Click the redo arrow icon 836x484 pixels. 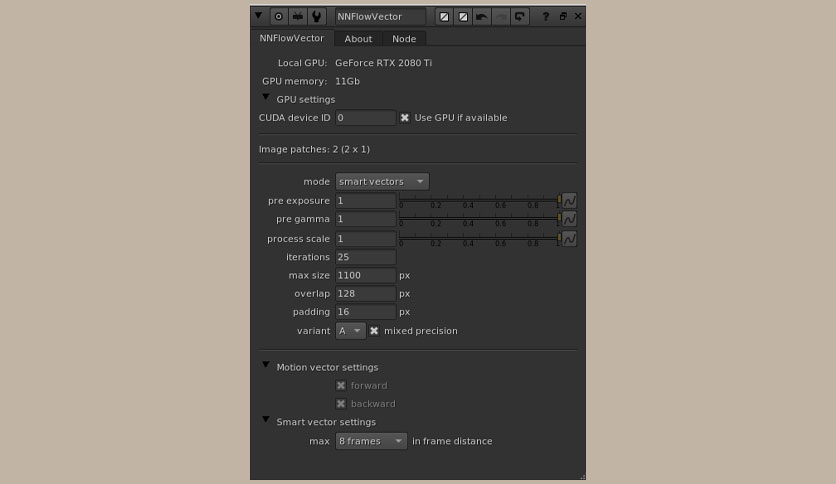click(501, 17)
